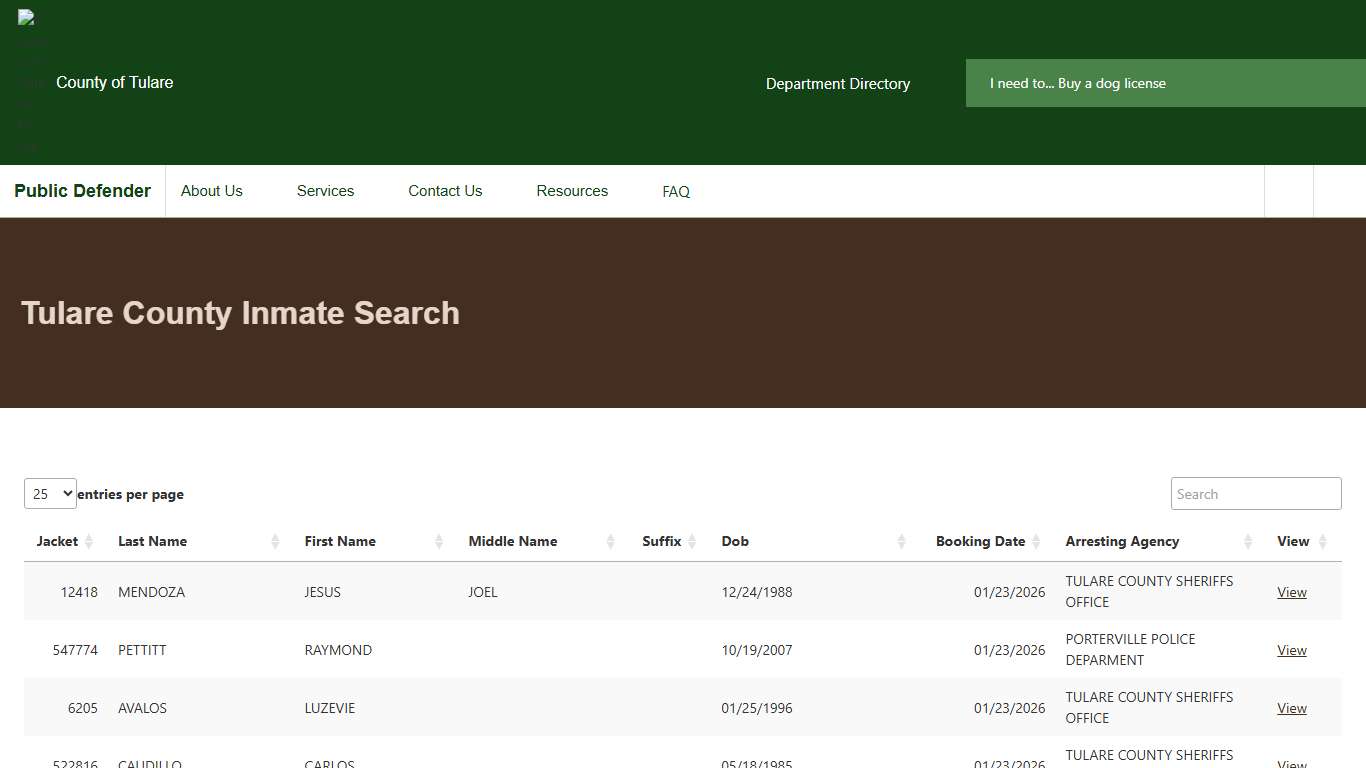Open the entries per page dropdown
Image resolution: width=1366 pixels, height=768 pixels.
coord(50,493)
